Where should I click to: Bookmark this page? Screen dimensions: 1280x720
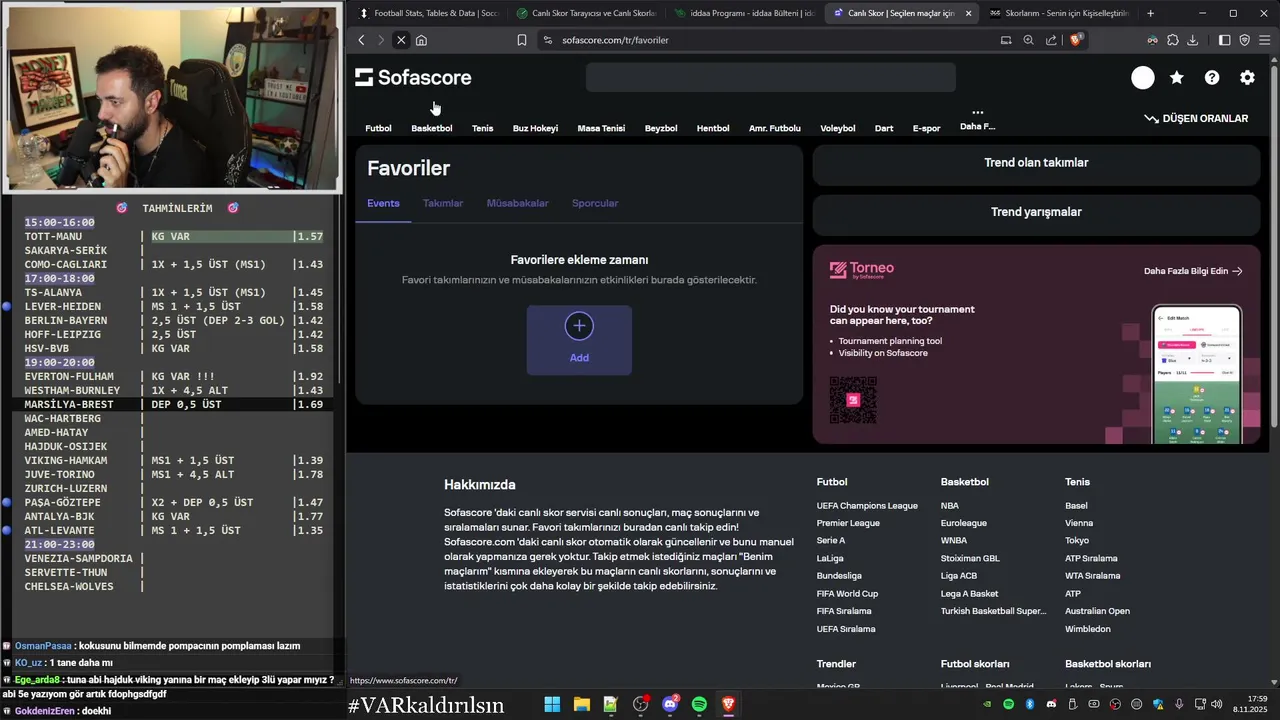(521, 40)
